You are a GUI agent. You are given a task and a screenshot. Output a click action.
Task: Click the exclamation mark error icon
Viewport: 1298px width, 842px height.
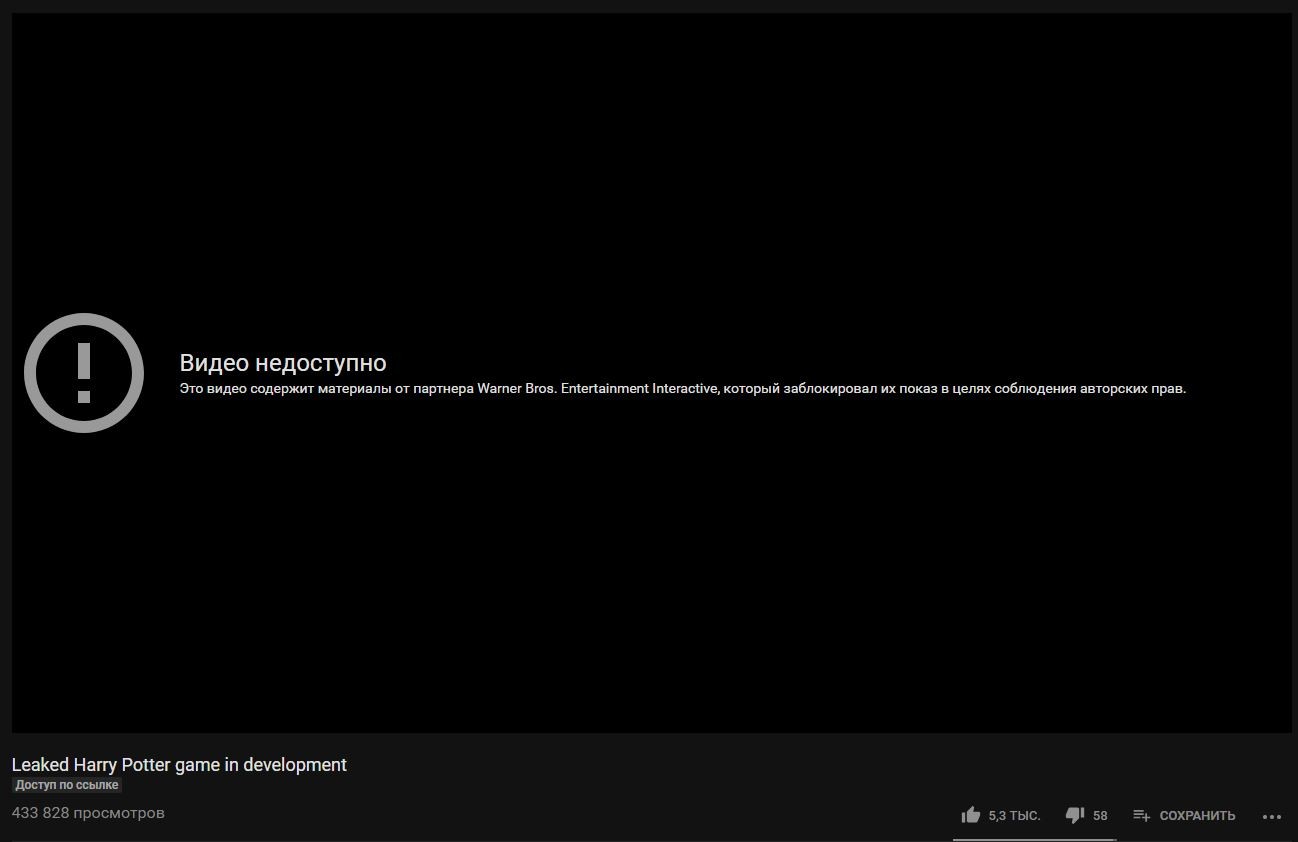coord(84,373)
